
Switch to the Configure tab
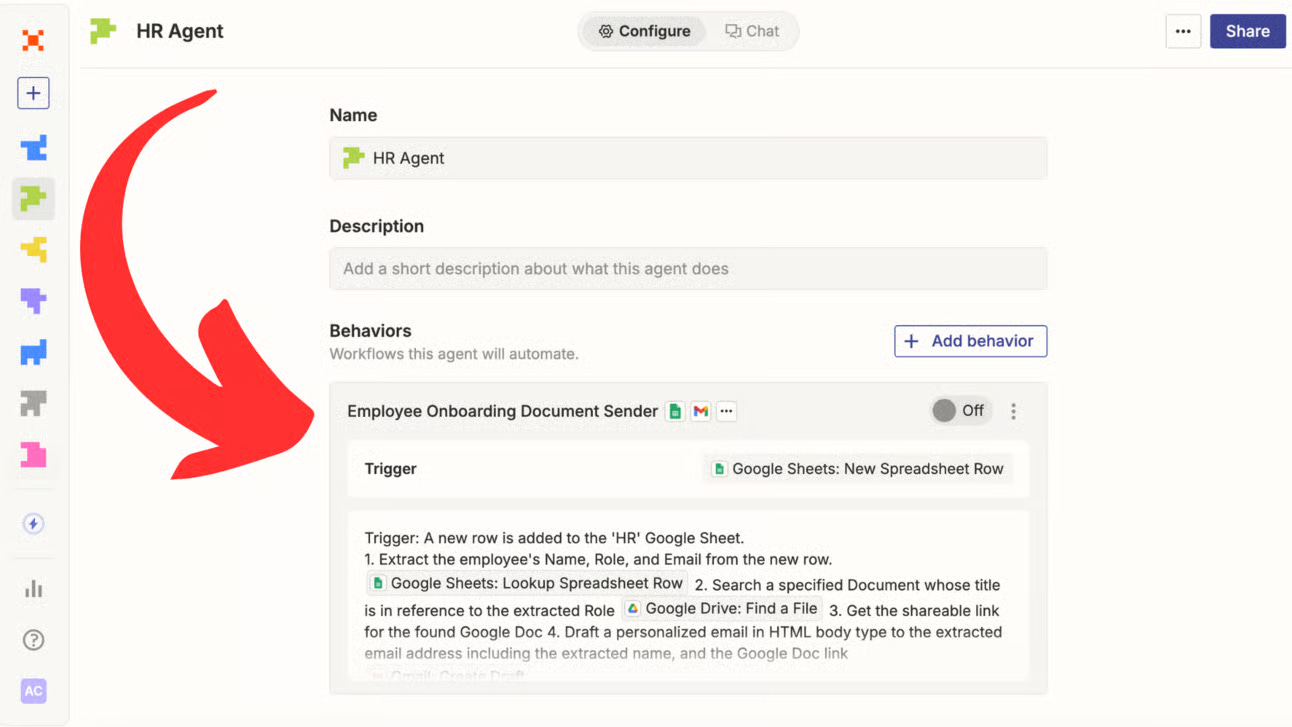tap(644, 31)
